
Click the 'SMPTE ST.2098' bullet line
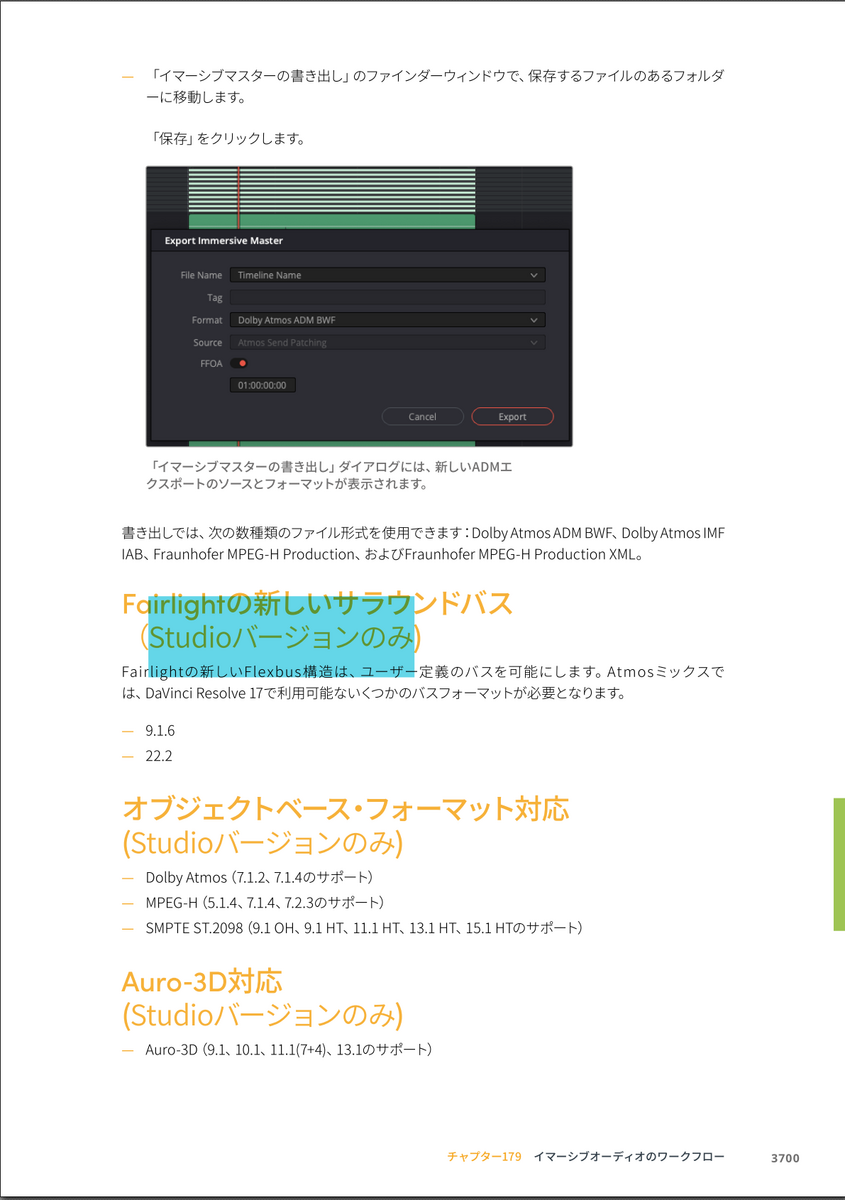[364, 928]
